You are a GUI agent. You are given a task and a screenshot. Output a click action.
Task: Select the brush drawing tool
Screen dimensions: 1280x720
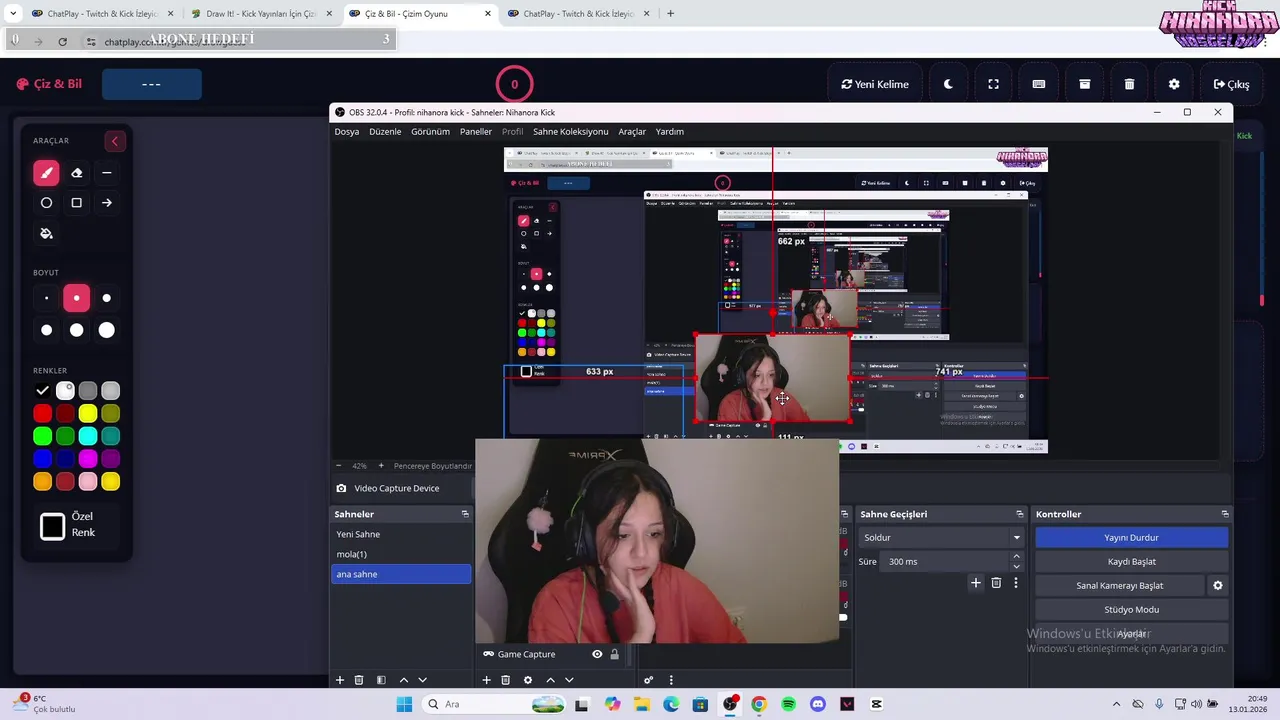tap(46, 173)
